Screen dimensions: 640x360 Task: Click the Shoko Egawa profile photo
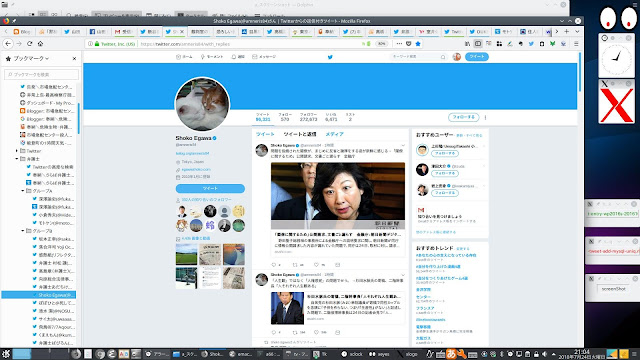202,104
